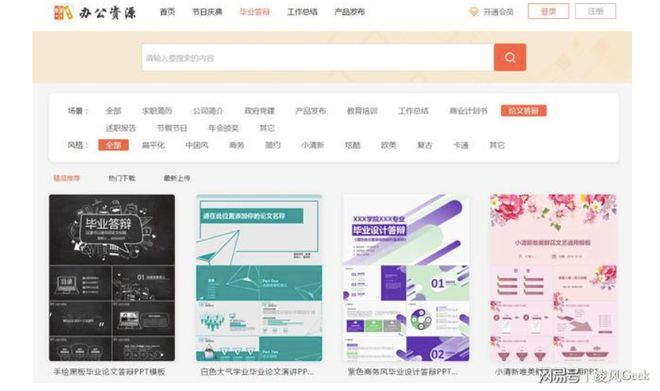Filter scene by 教育培训
Viewport: 660px width, 391px height.
362,111
